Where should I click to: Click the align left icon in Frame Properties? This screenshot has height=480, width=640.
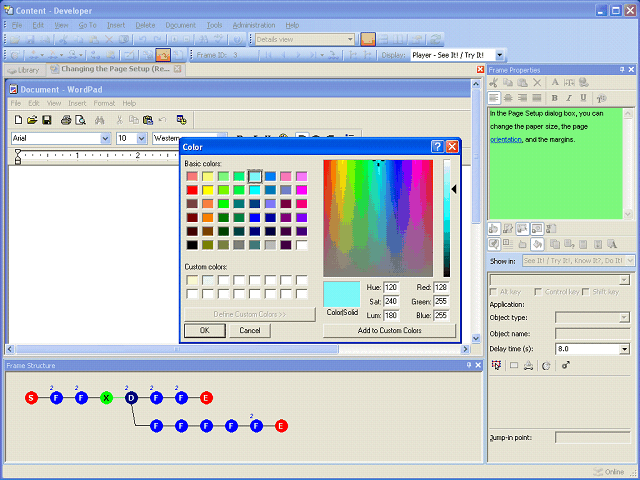pyautogui.click(x=494, y=98)
